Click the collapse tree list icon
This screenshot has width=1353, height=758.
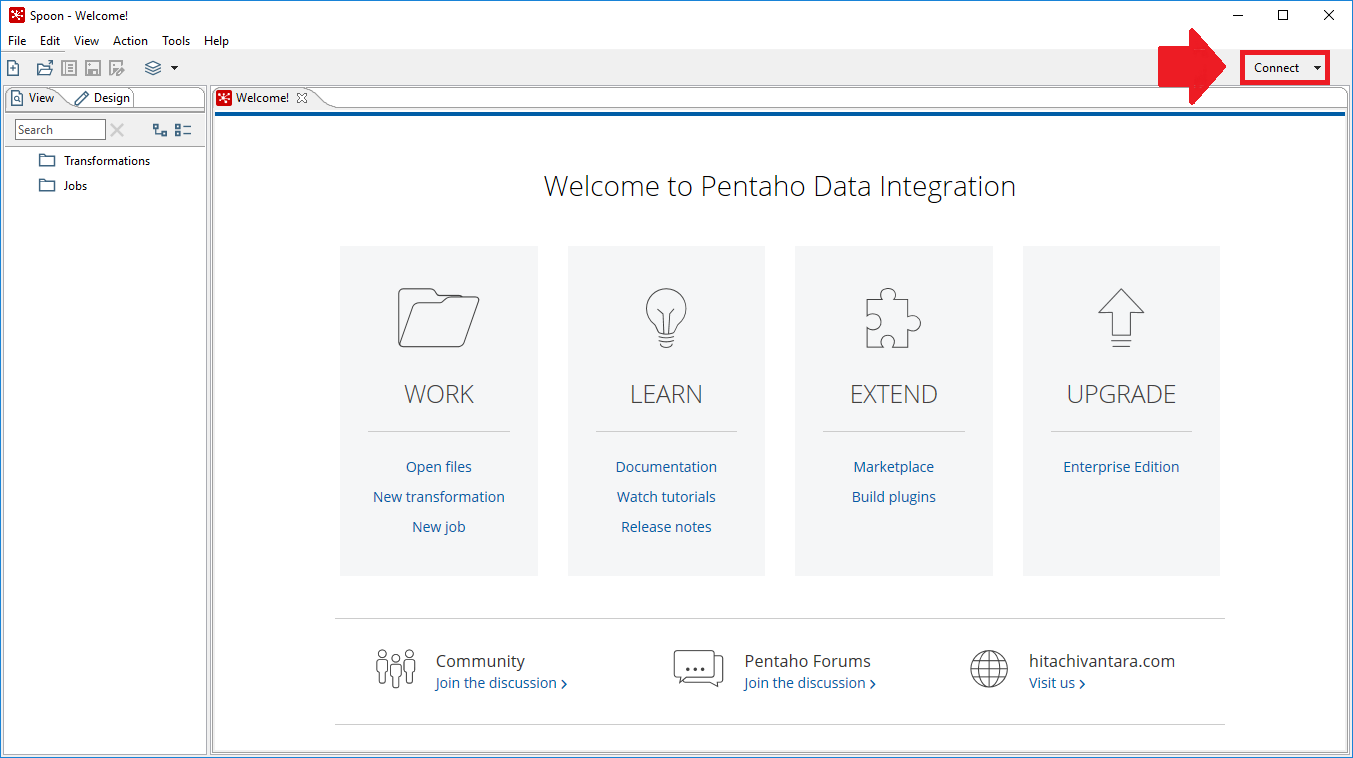click(183, 130)
